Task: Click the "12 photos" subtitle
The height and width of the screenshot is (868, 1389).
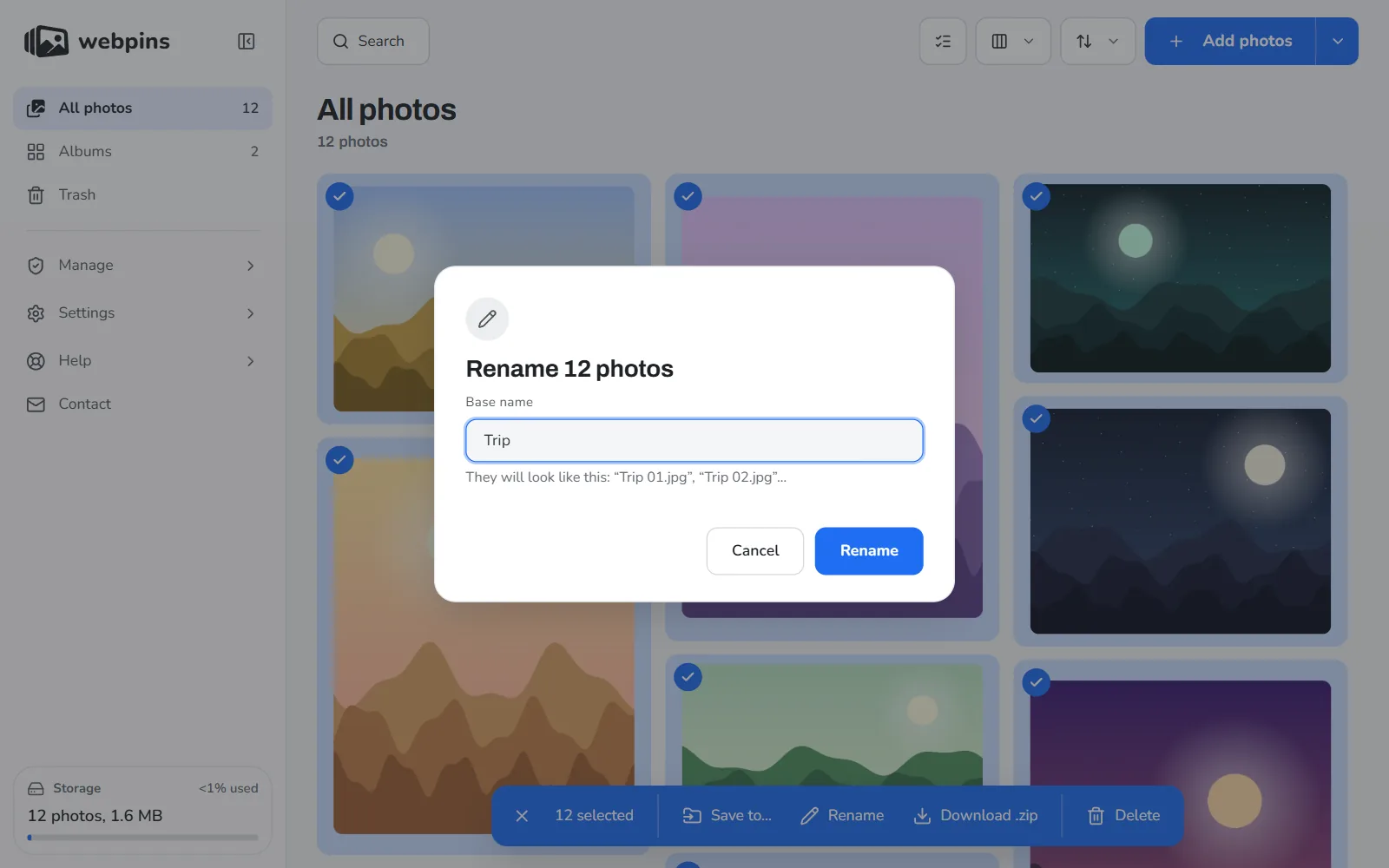Action: click(x=352, y=141)
